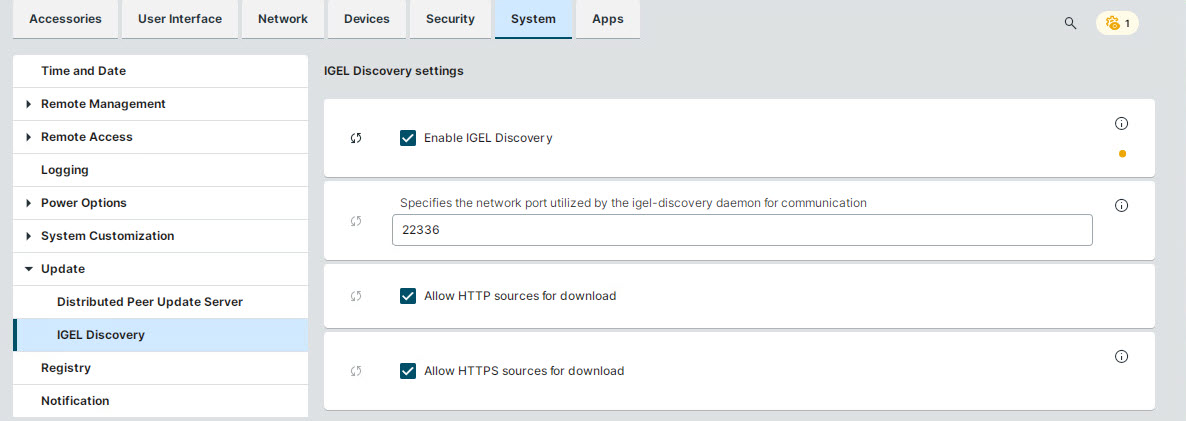Select the System tab
Viewport: 1186px width, 421px height.
click(533, 19)
